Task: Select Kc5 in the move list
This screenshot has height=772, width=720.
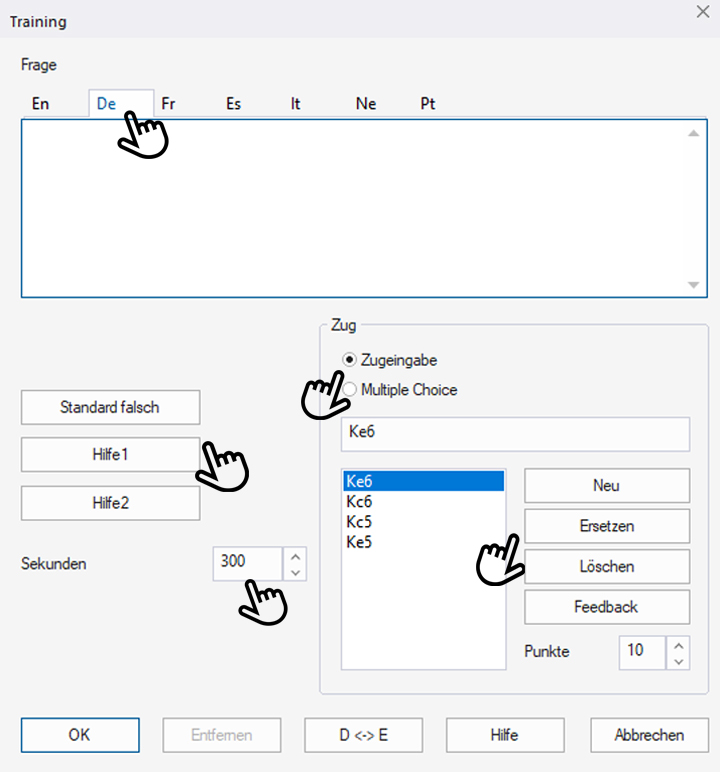Action: pyautogui.click(x=360, y=522)
